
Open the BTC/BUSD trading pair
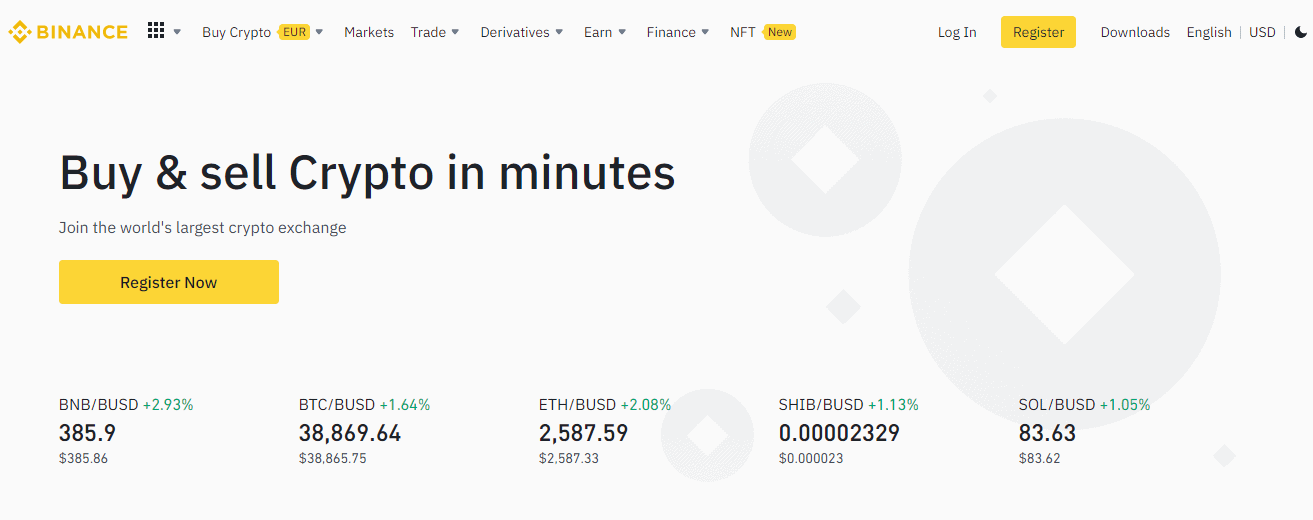pyautogui.click(x=336, y=405)
